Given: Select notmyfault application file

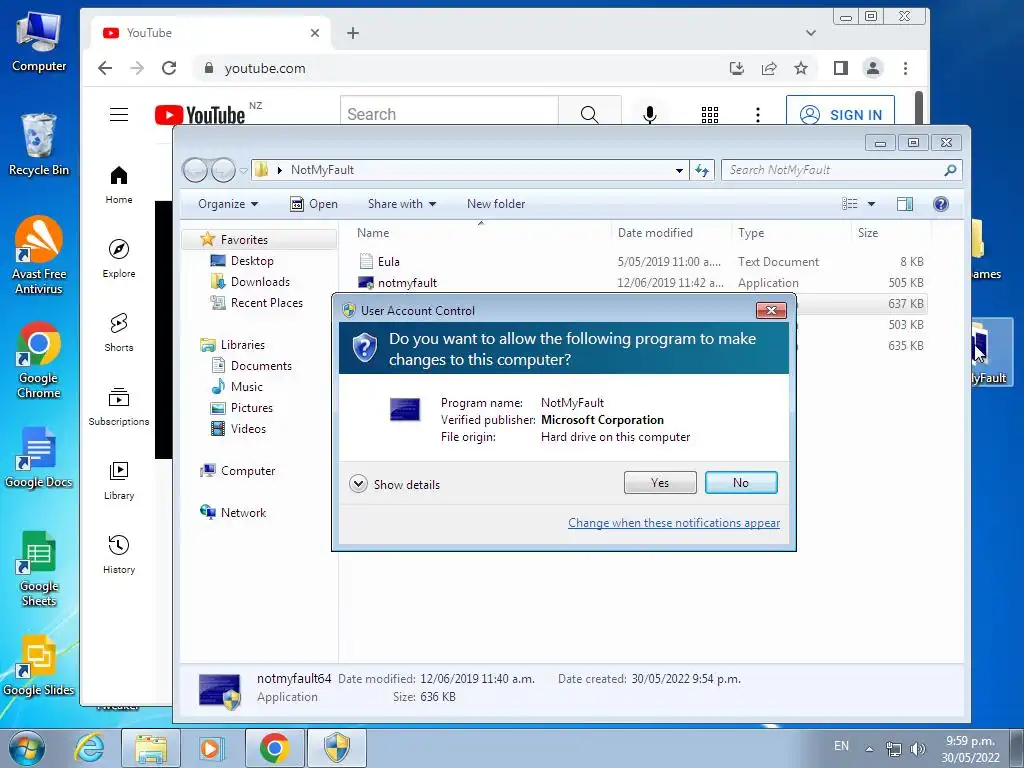Looking at the screenshot, I should [407, 283].
